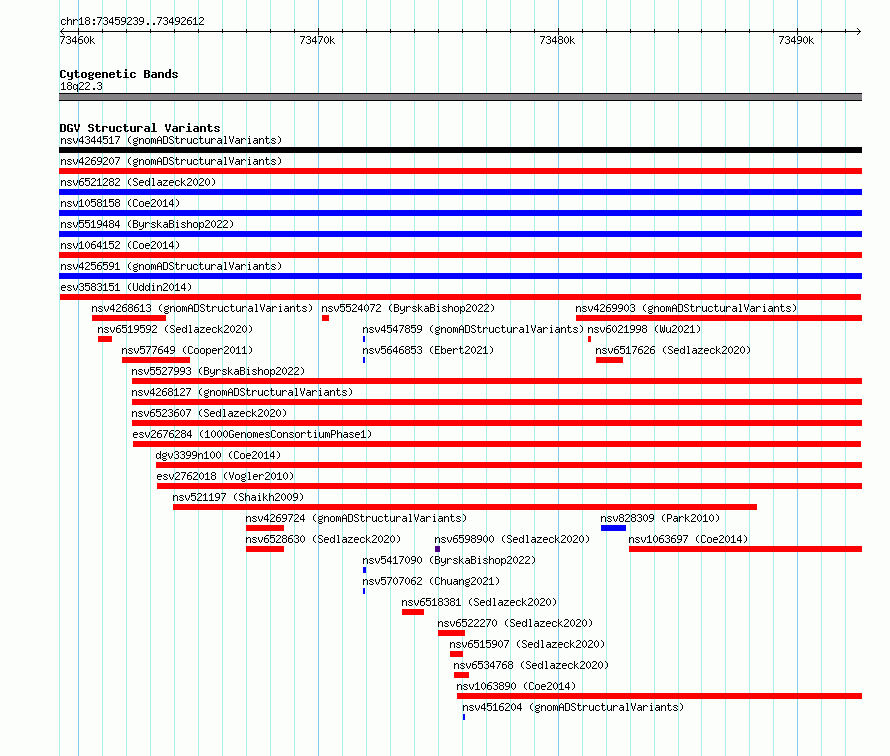Click the tiny red nsv6021998 marker
The width and height of the screenshot is (890, 756).
click(589, 339)
